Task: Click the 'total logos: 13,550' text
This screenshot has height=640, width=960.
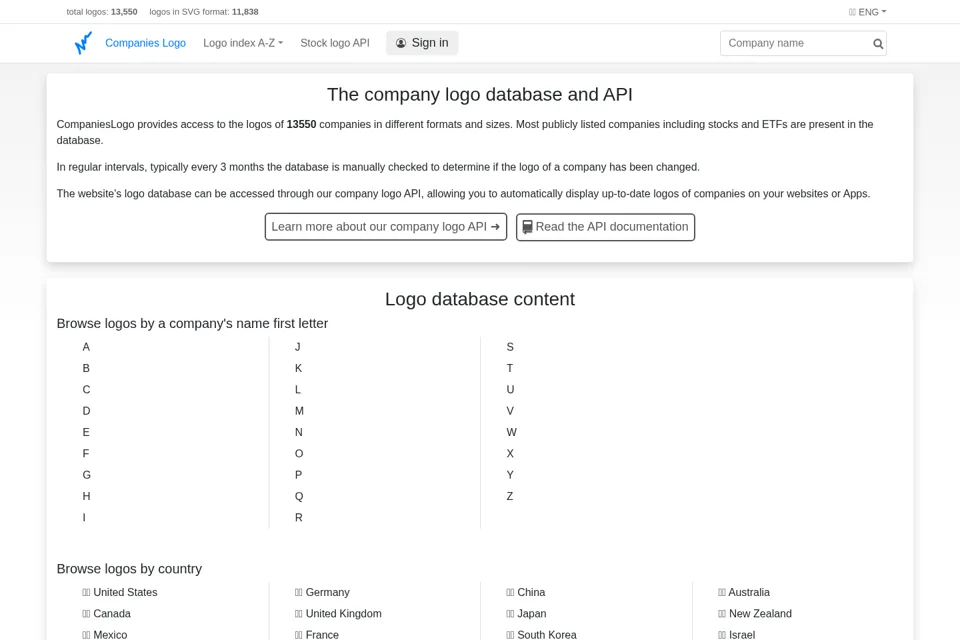Action: tap(102, 12)
